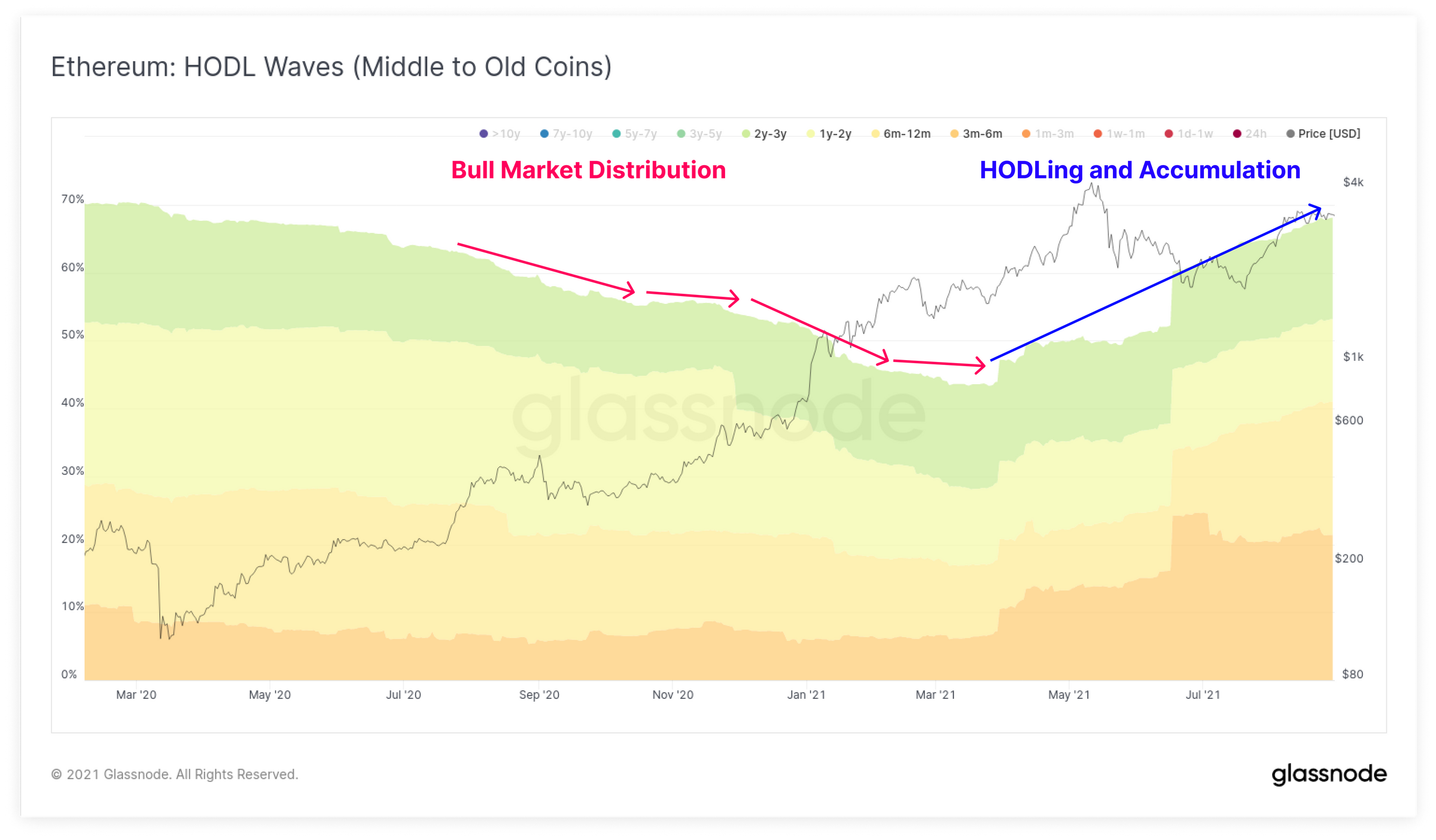
Task: Click the glassnode logo at bottom right
Action: [x=1329, y=774]
